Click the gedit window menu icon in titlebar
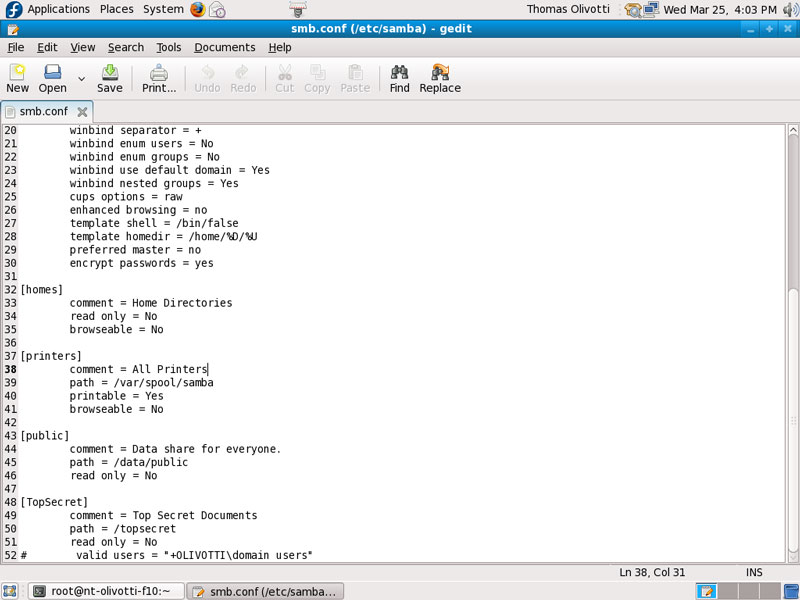Screen dimensions: 800x600 [x=13, y=30]
